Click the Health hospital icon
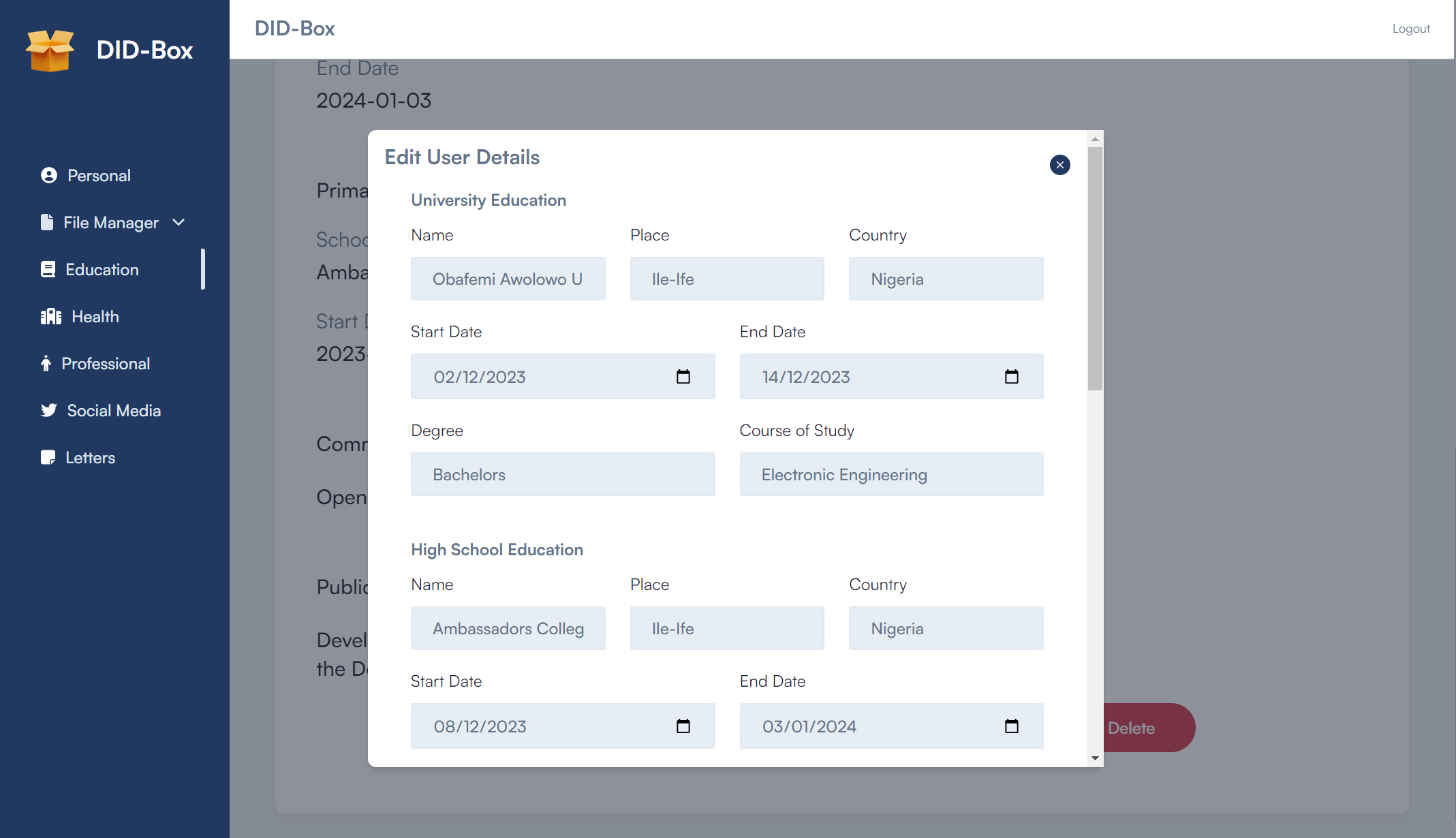1456x838 pixels. (x=51, y=317)
